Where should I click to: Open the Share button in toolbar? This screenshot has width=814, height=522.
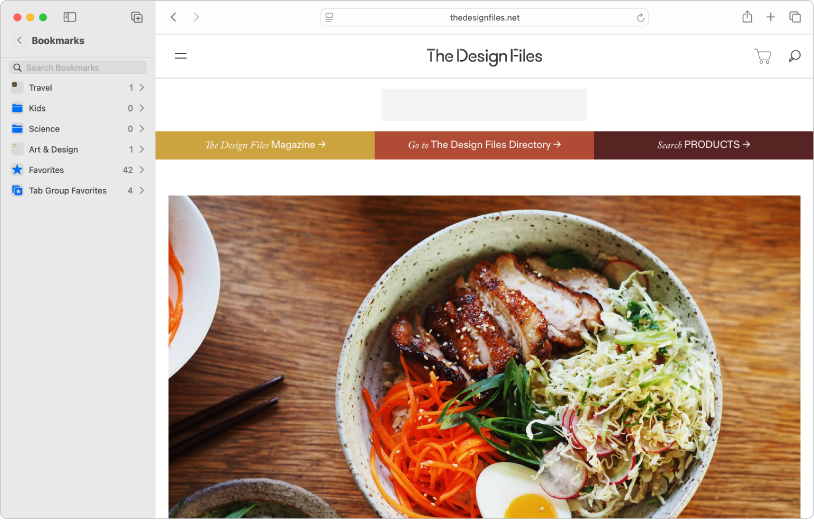click(747, 17)
